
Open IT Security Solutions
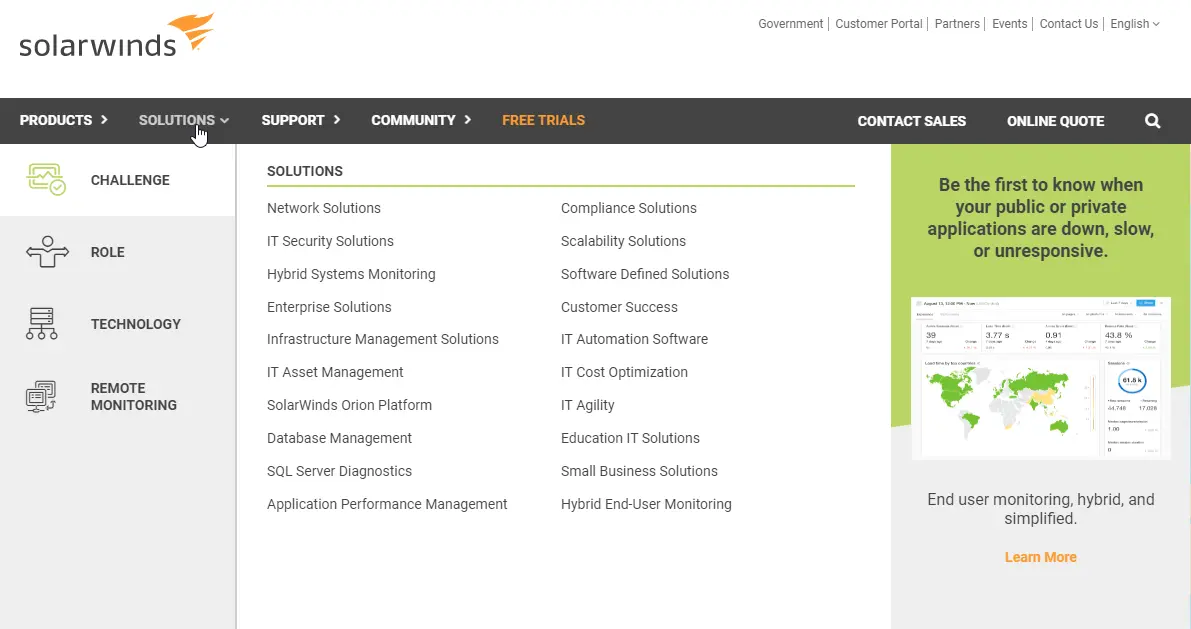pos(330,241)
